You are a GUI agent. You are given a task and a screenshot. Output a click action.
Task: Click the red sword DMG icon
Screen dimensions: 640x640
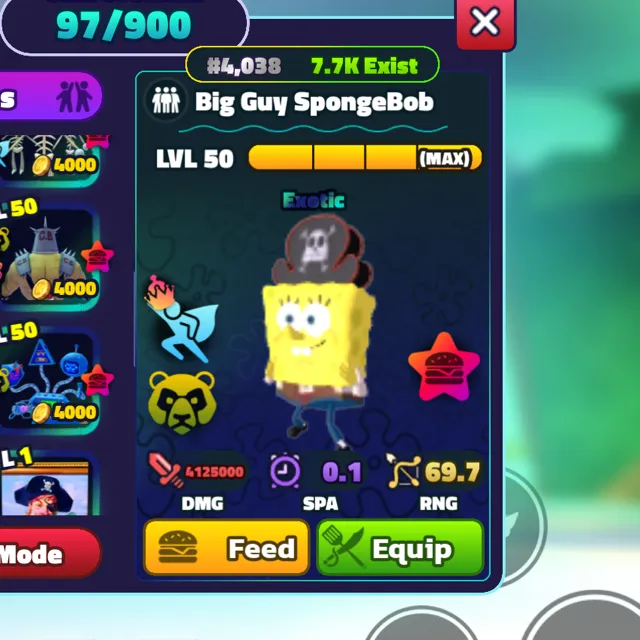[x=166, y=470]
